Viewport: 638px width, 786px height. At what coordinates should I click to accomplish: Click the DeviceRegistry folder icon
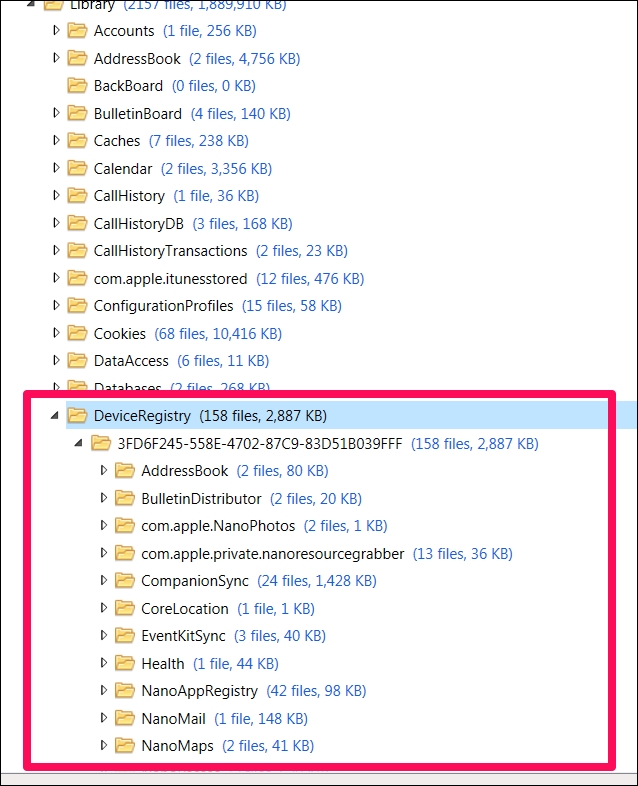click(77, 415)
